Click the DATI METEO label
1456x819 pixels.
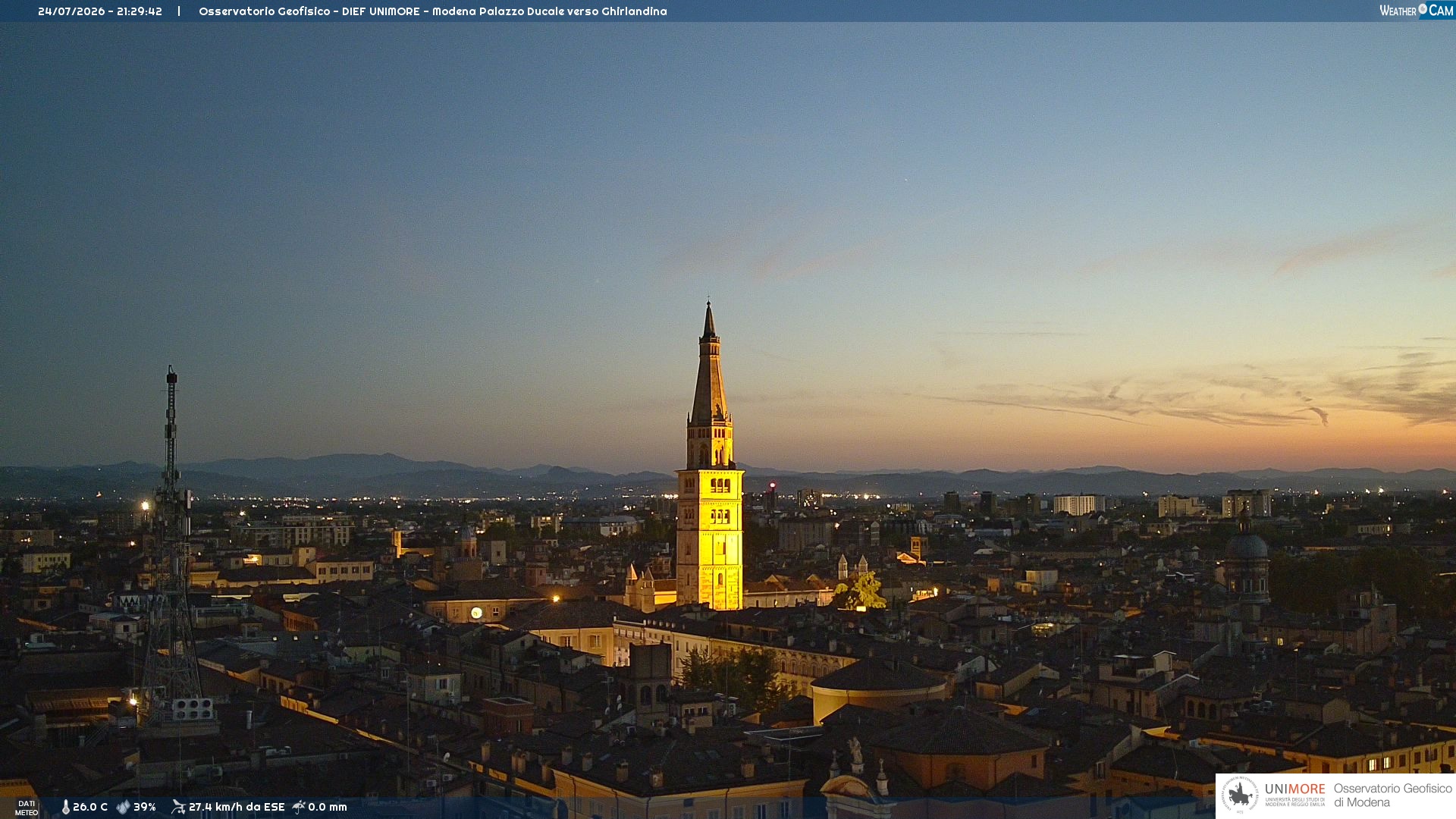point(27,808)
